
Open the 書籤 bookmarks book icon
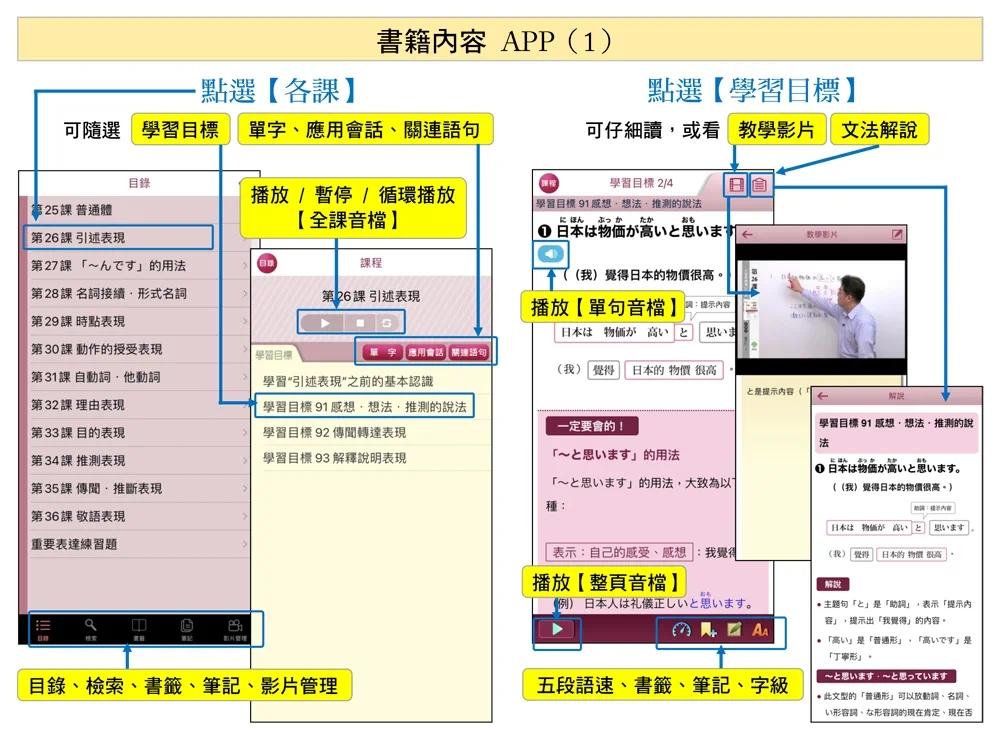(138, 629)
